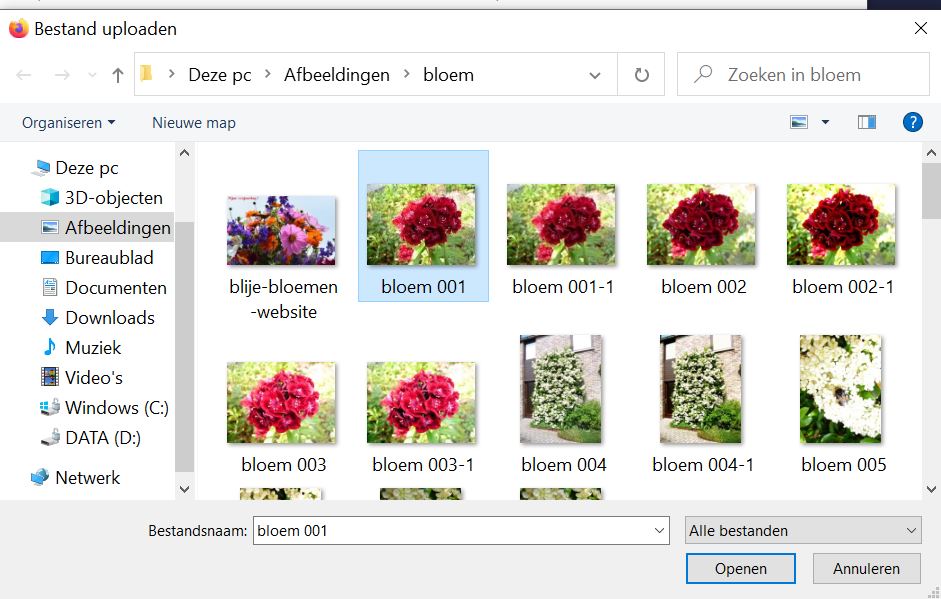
Task: Open Muziek folder in navigation pane
Action: (93, 348)
